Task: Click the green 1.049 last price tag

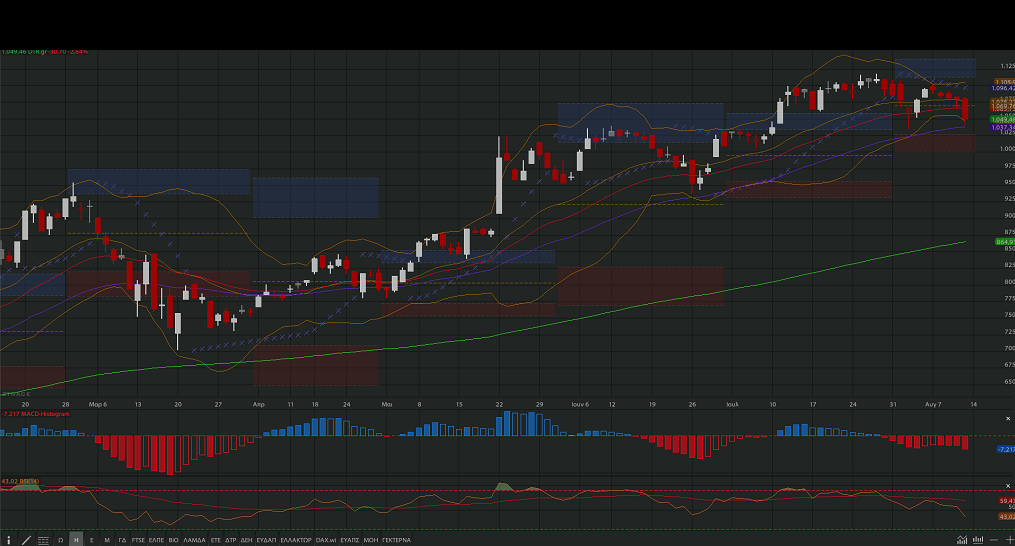Action: coord(1003,119)
